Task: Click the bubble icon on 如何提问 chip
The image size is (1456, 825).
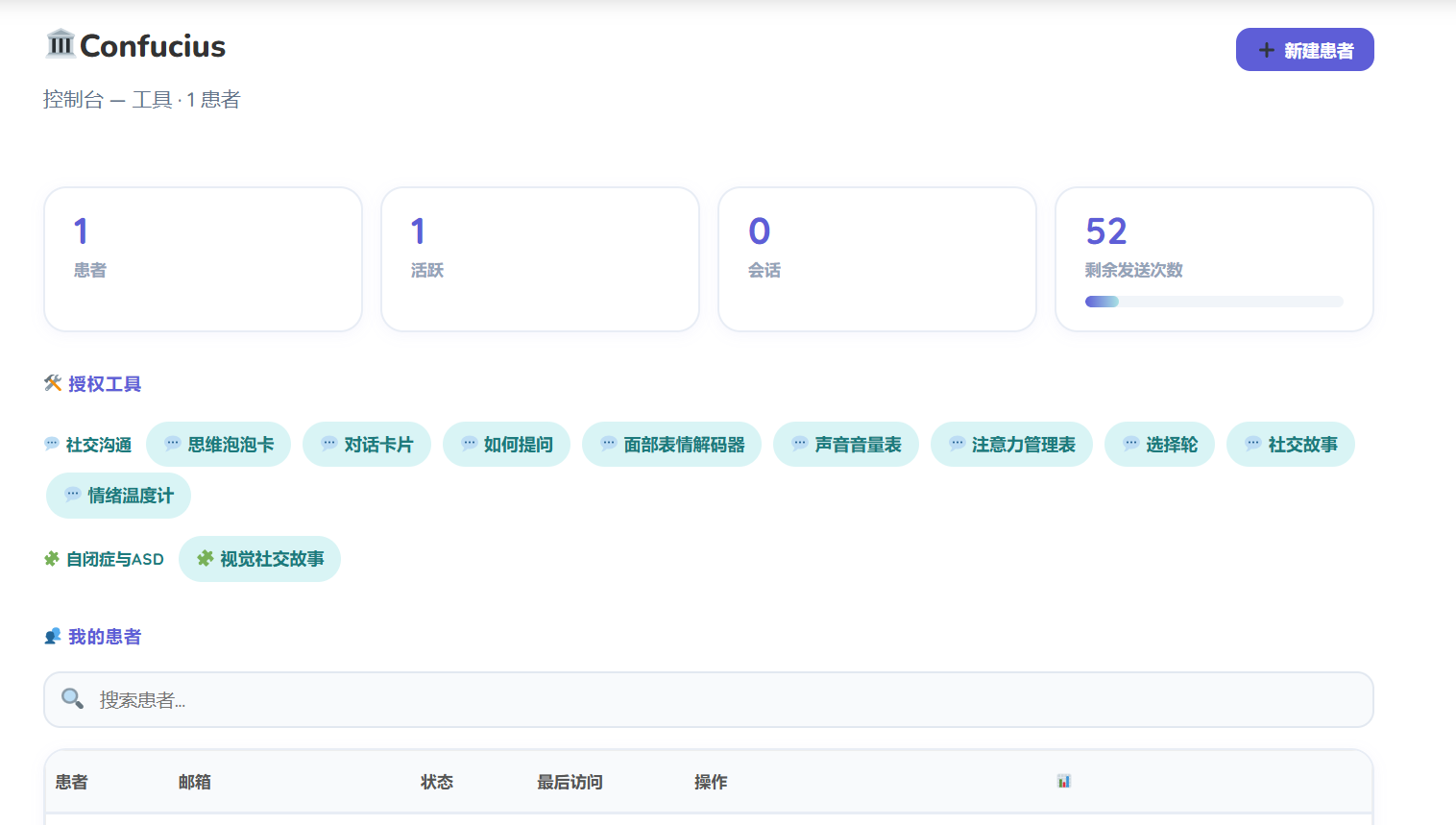Action: click(470, 444)
